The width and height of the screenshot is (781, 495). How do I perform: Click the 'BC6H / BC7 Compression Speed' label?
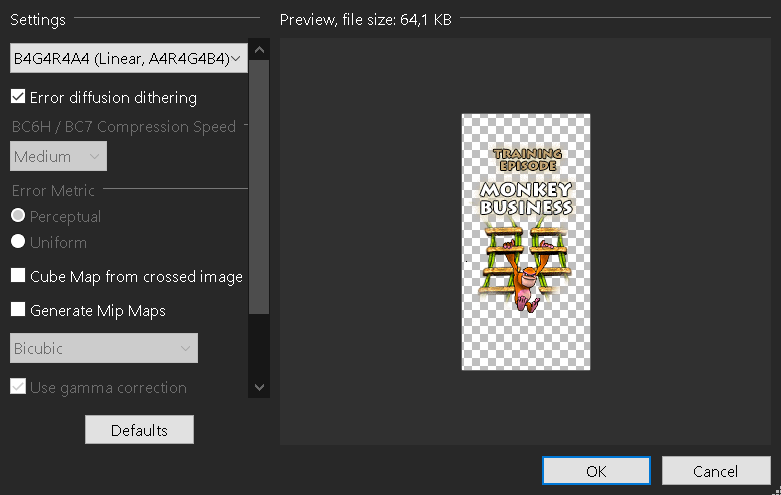tap(124, 126)
